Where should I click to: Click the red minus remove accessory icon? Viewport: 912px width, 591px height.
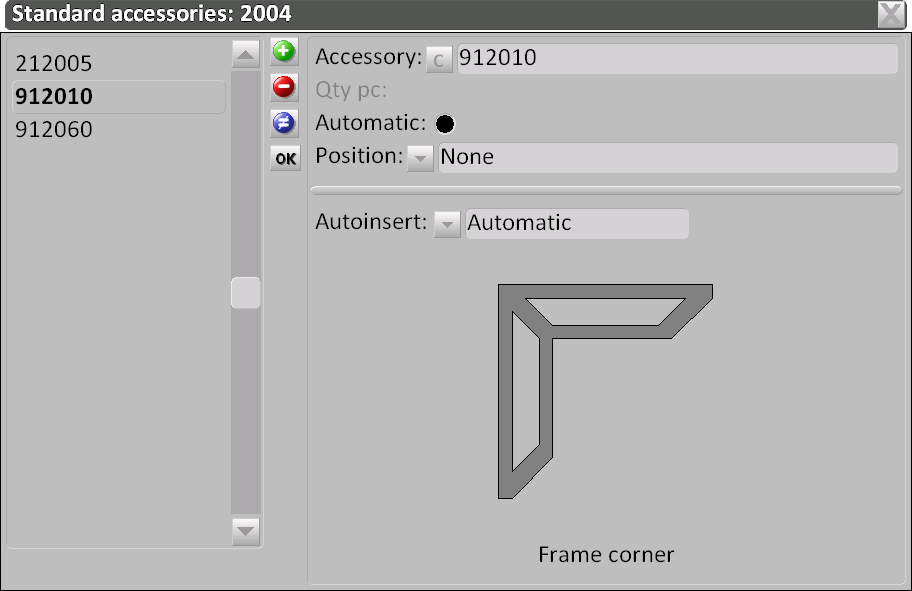click(284, 87)
